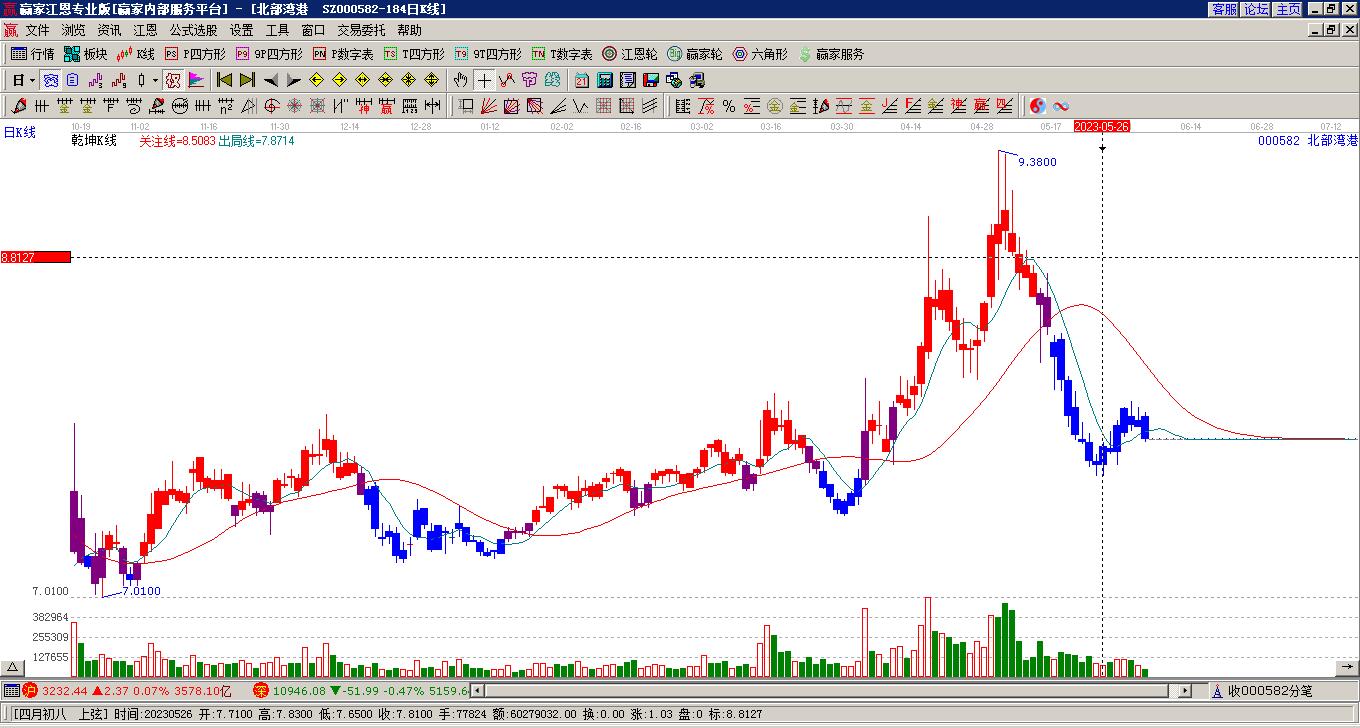Viewport: 1360px width, 728px height.
Task: Open the 浏览 menu
Action: (73, 31)
